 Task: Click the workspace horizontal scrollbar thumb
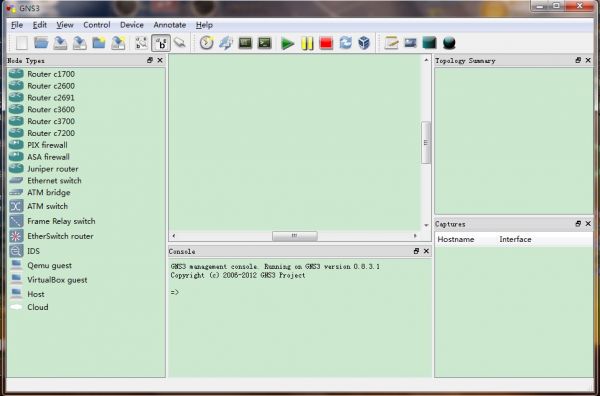coord(295,236)
